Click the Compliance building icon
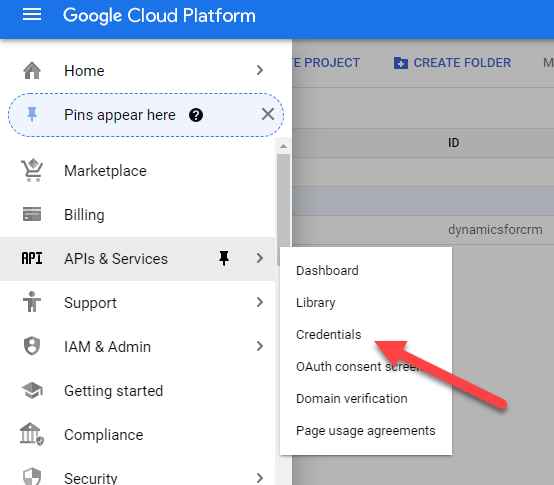This screenshot has width=554, height=485. [32, 434]
